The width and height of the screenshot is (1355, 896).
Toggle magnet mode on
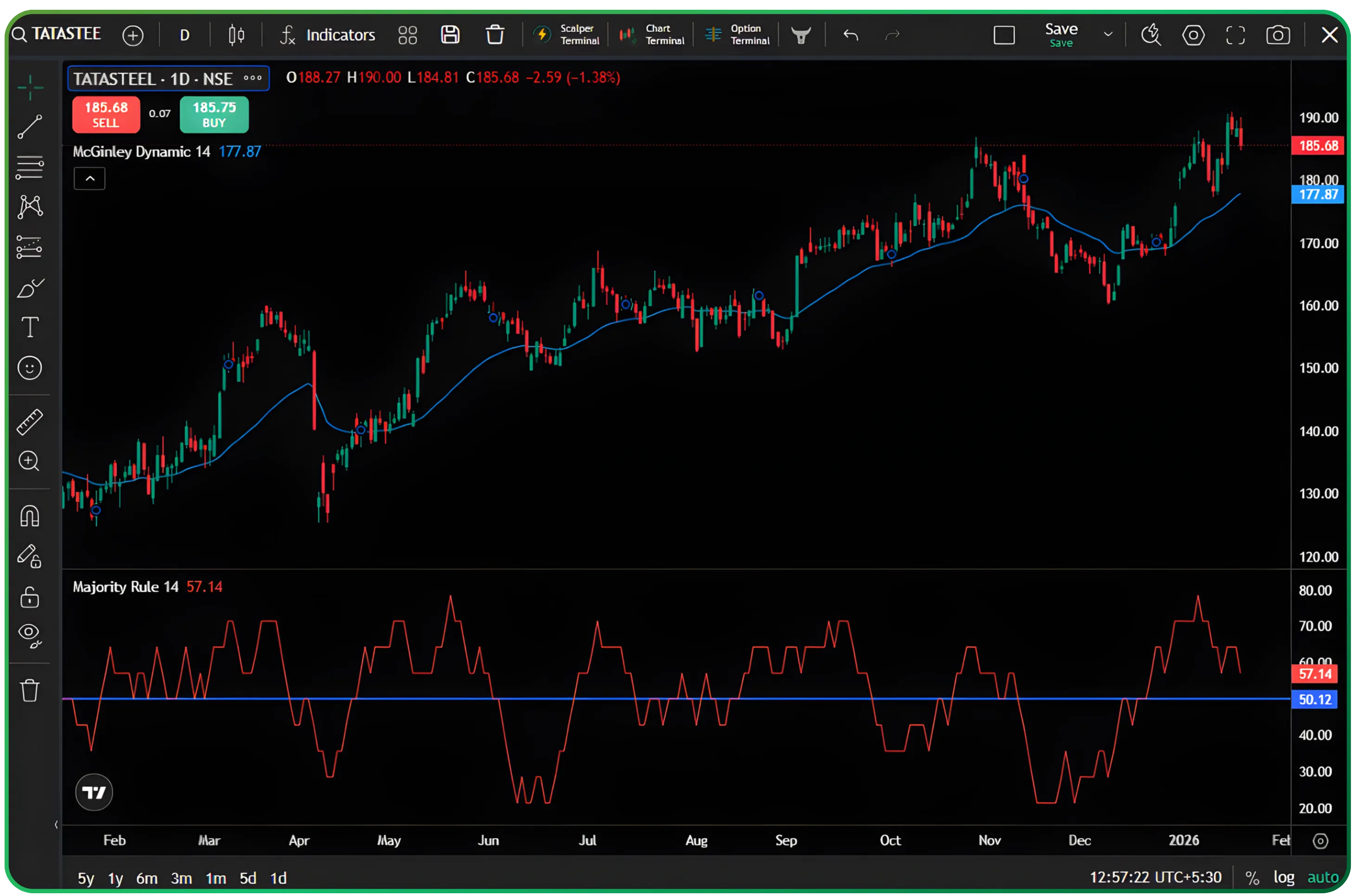30,516
